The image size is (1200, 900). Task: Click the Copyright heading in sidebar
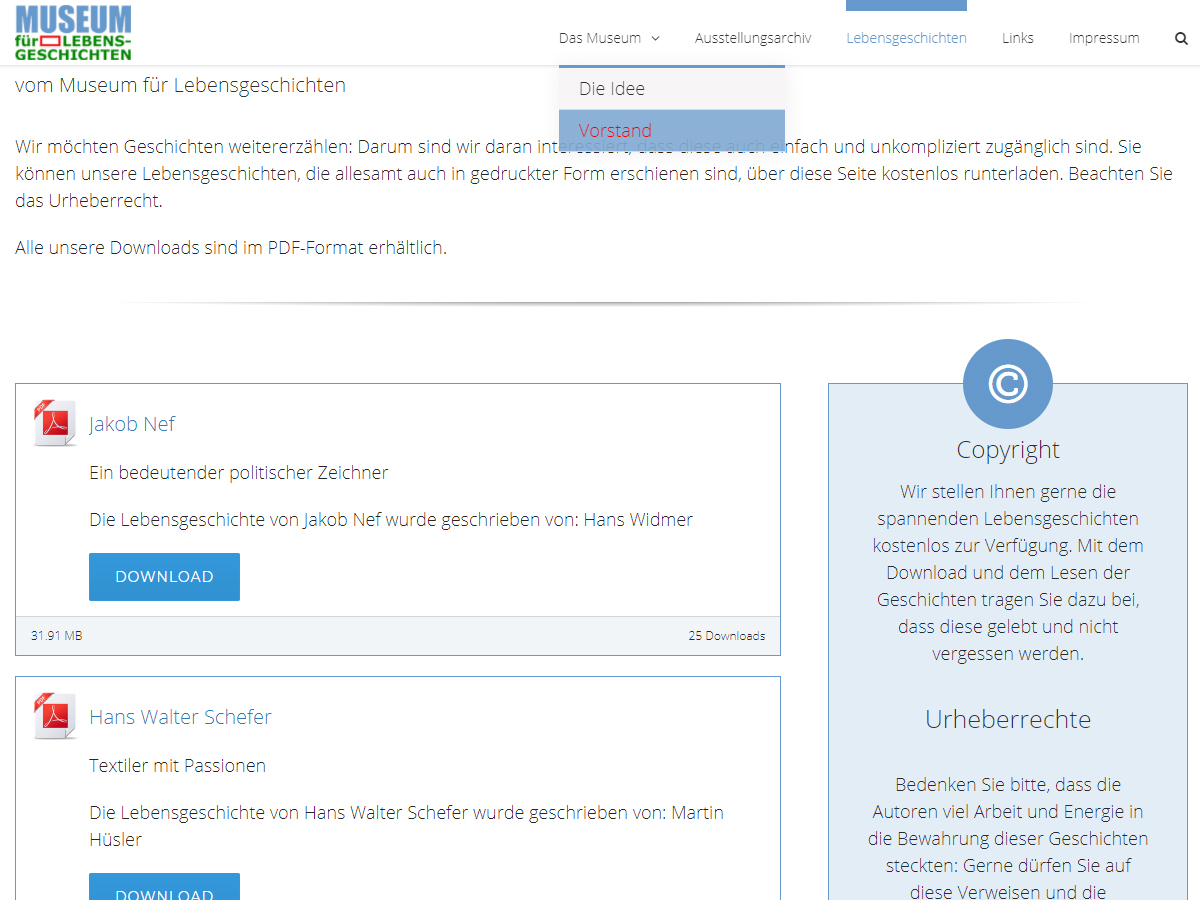[x=1008, y=450]
